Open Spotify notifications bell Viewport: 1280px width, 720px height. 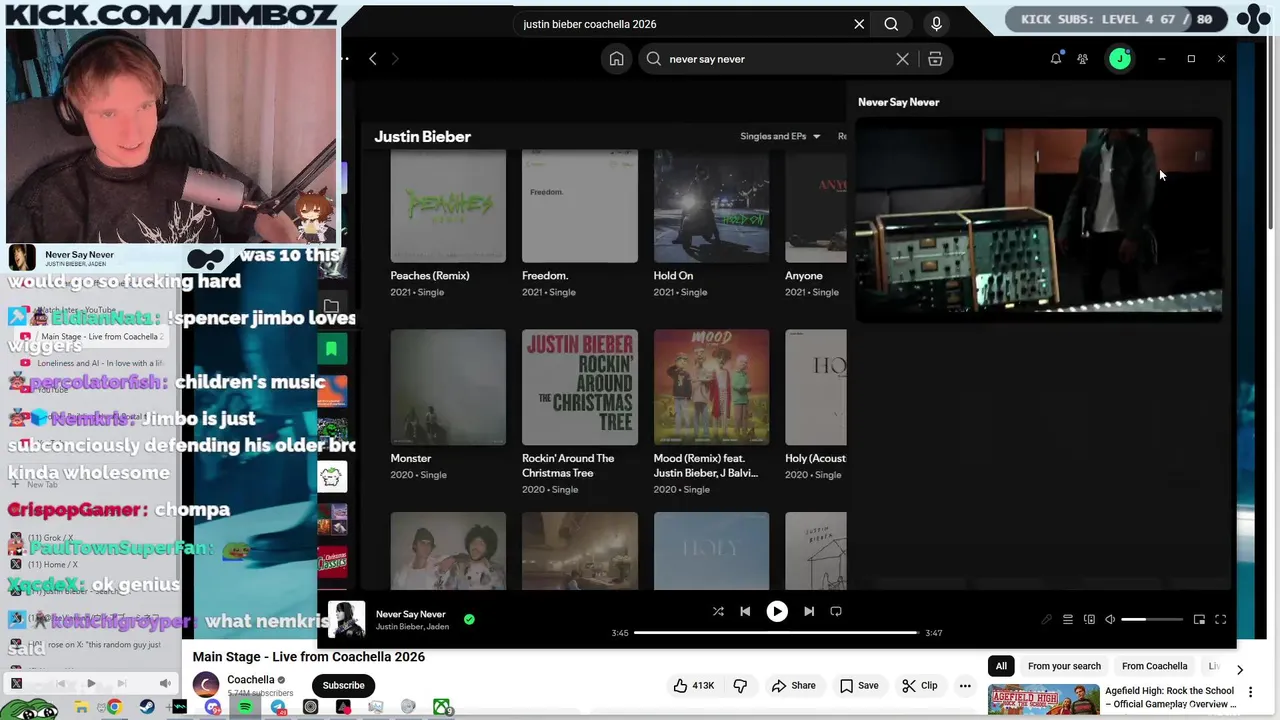(1055, 59)
